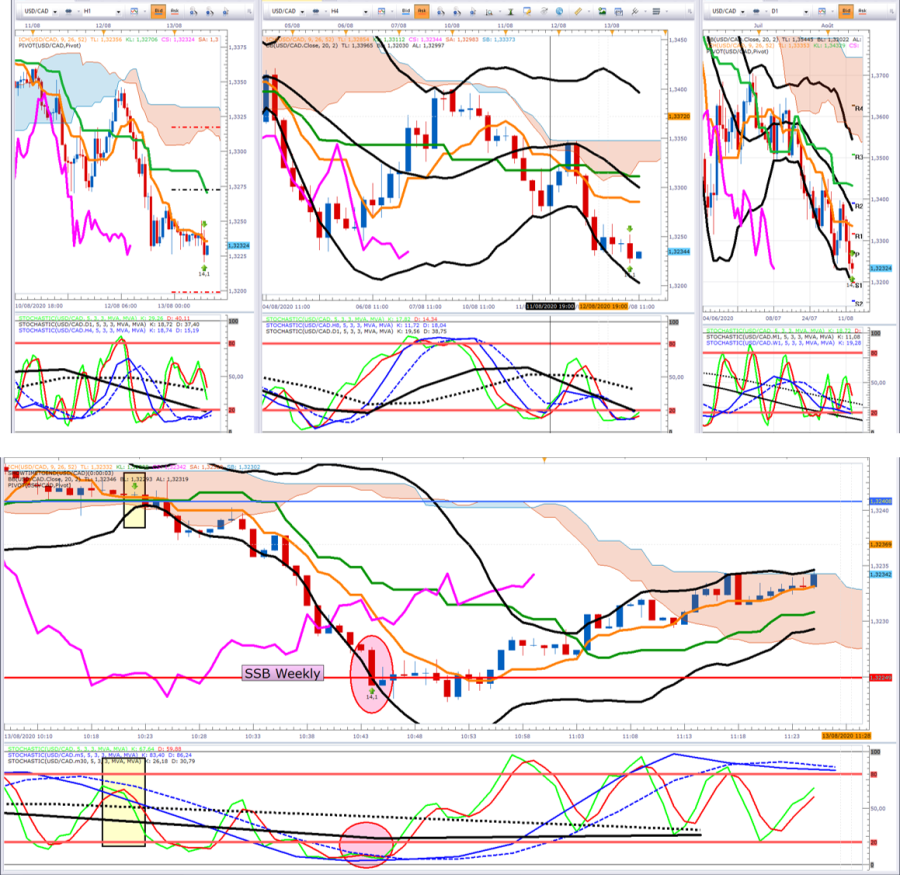Click the orange 12/08/2020 19:00 date label

(603, 307)
